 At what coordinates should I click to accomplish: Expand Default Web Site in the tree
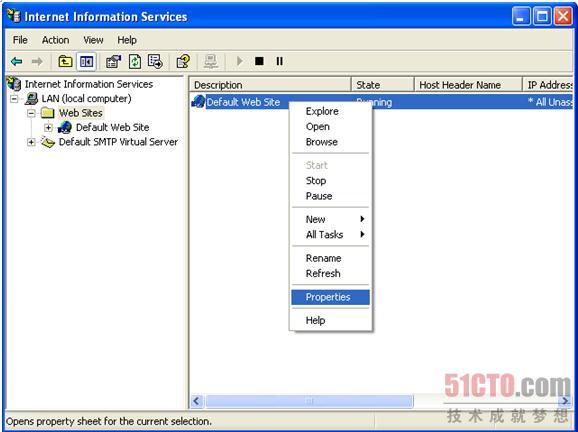[x=48, y=128]
